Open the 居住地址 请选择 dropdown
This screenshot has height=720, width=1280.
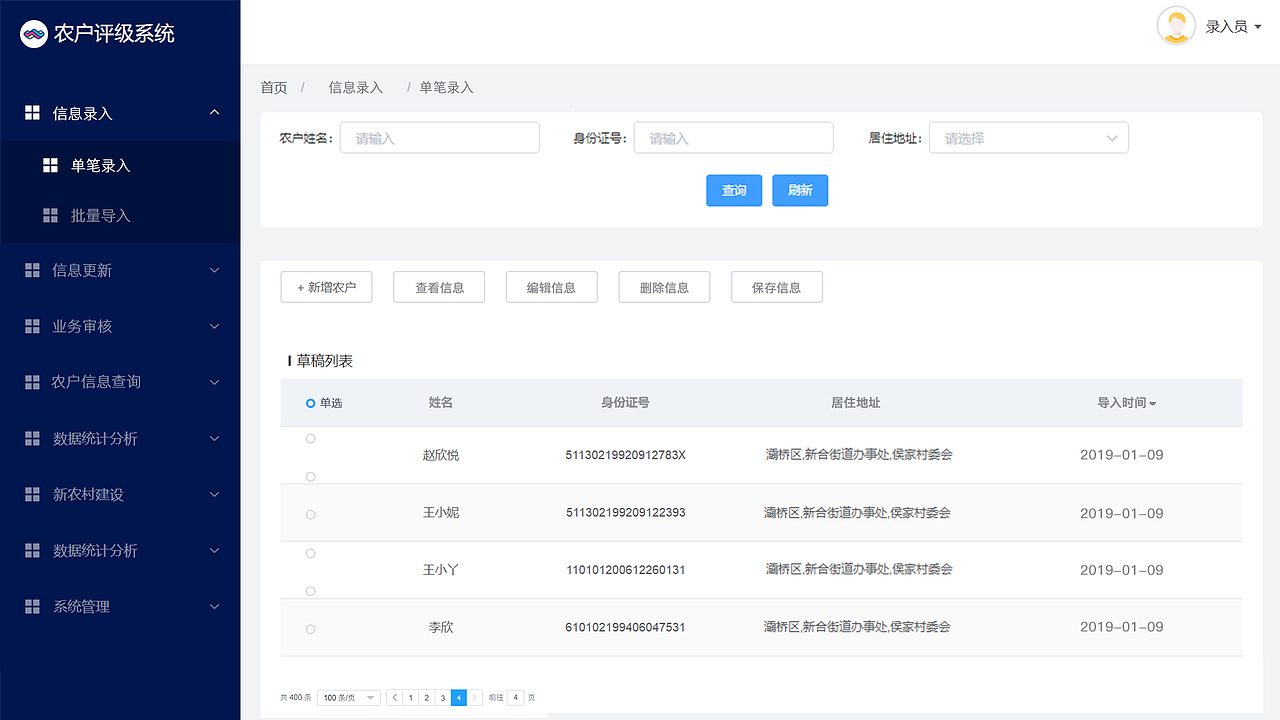(1029, 137)
